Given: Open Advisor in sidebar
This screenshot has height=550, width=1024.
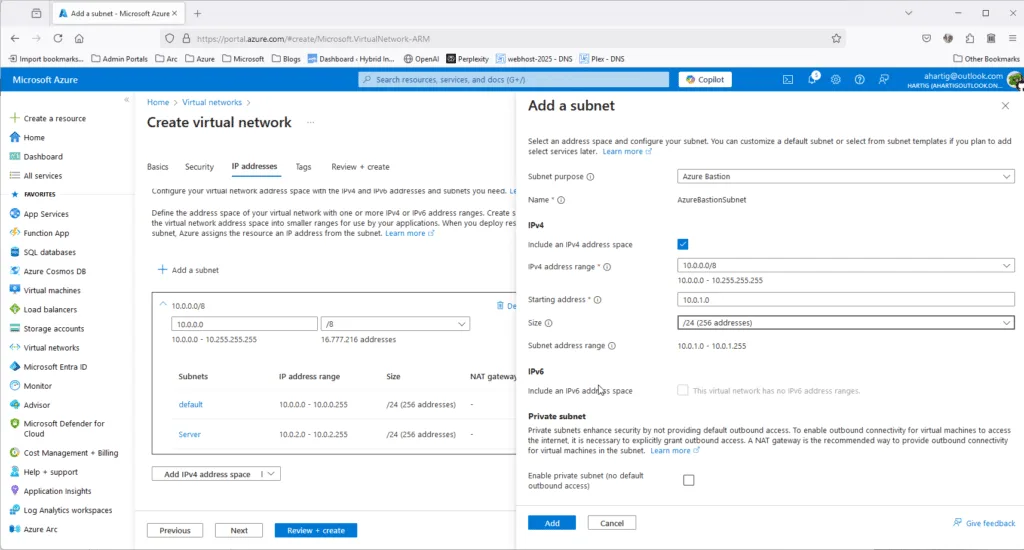Looking at the screenshot, I should (x=30, y=405).
